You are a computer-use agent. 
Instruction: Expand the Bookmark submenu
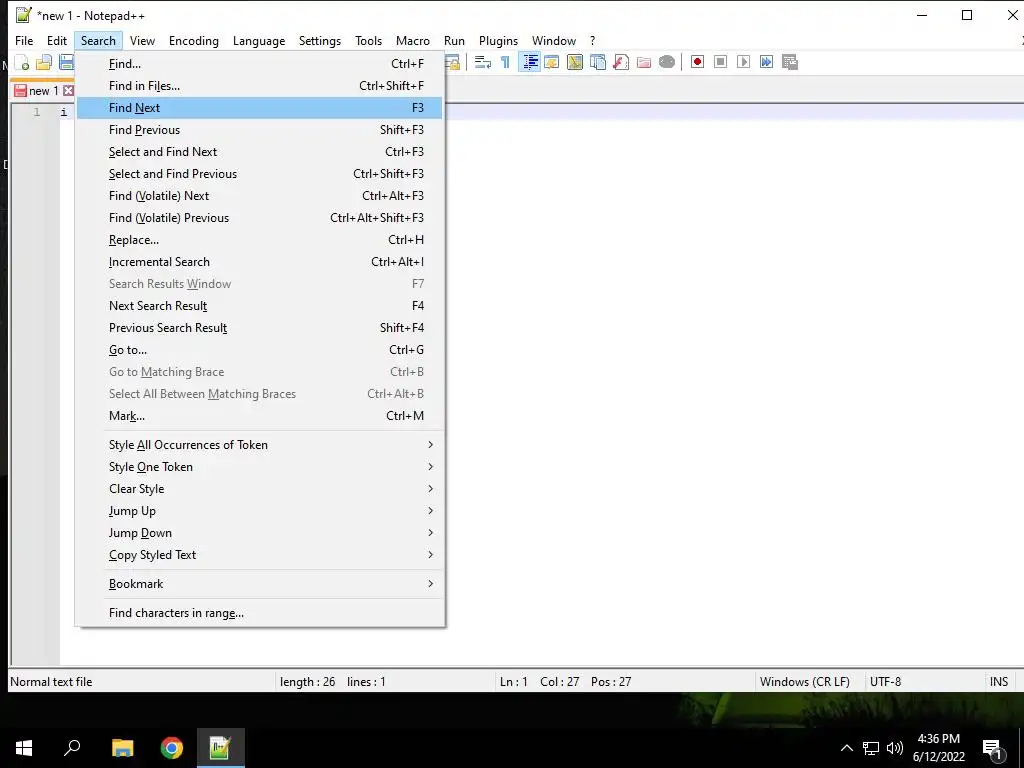[x=259, y=584]
